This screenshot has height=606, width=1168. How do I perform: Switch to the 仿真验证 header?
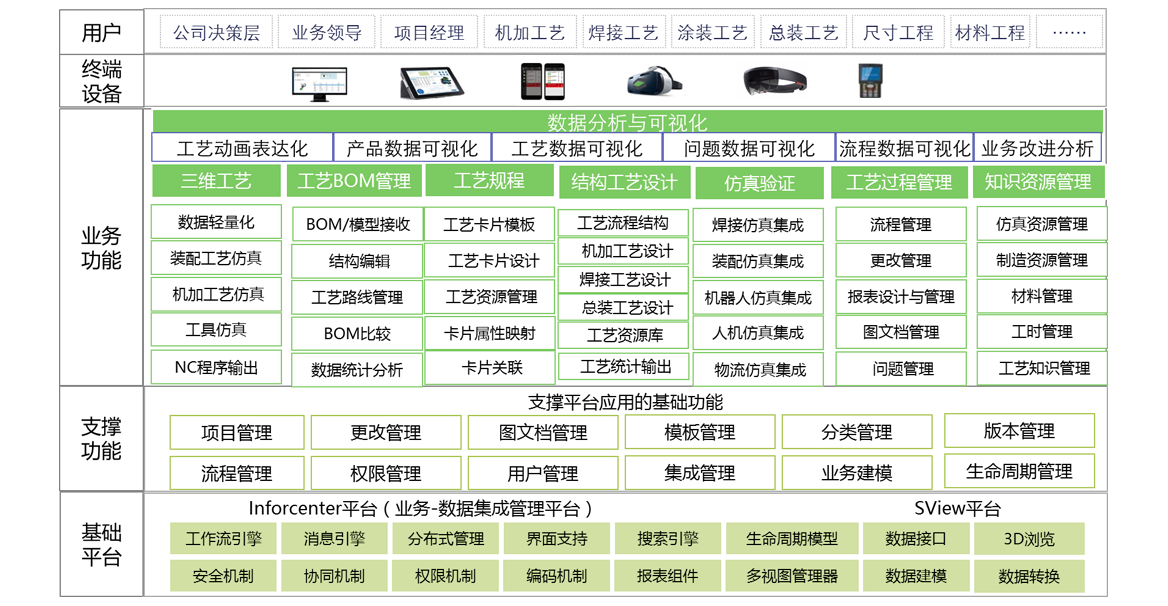point(759,183)
